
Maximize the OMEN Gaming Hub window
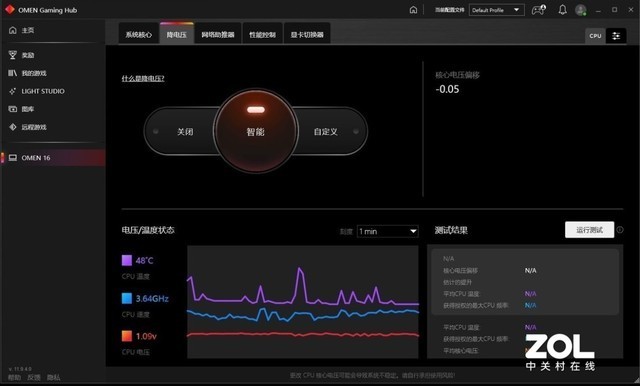[x=615, y=10]
